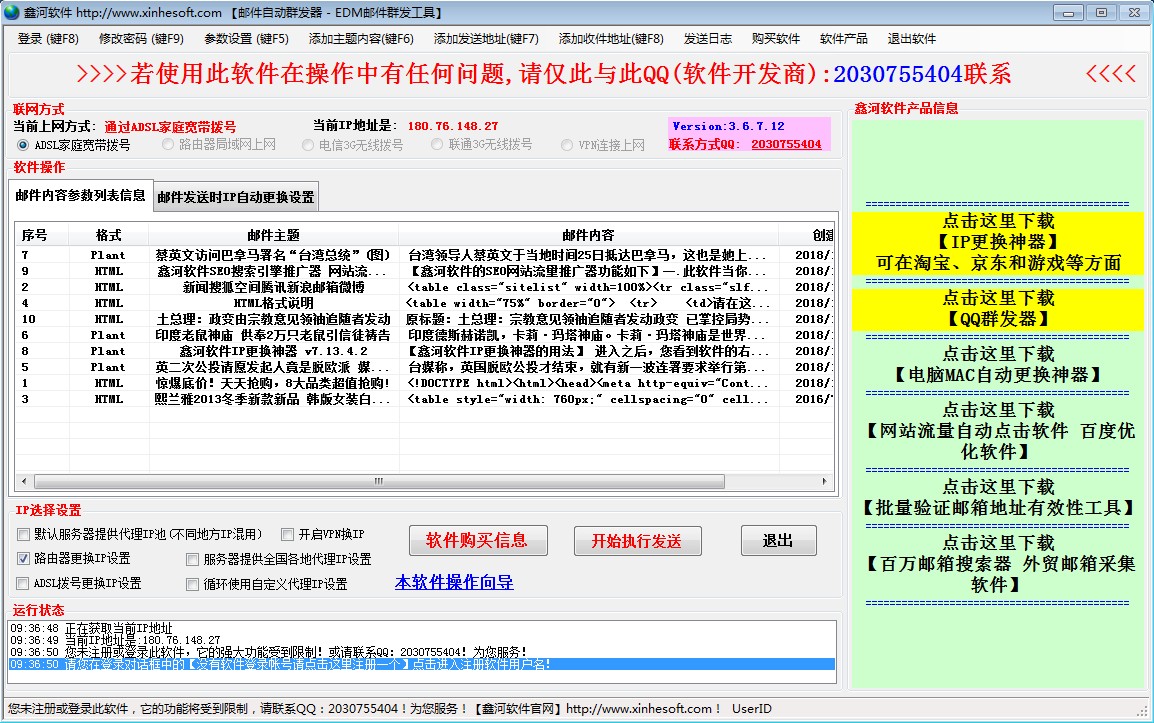
Task: Click right arrow of horizontal scrollbar
Action: [x=824, y=482]
